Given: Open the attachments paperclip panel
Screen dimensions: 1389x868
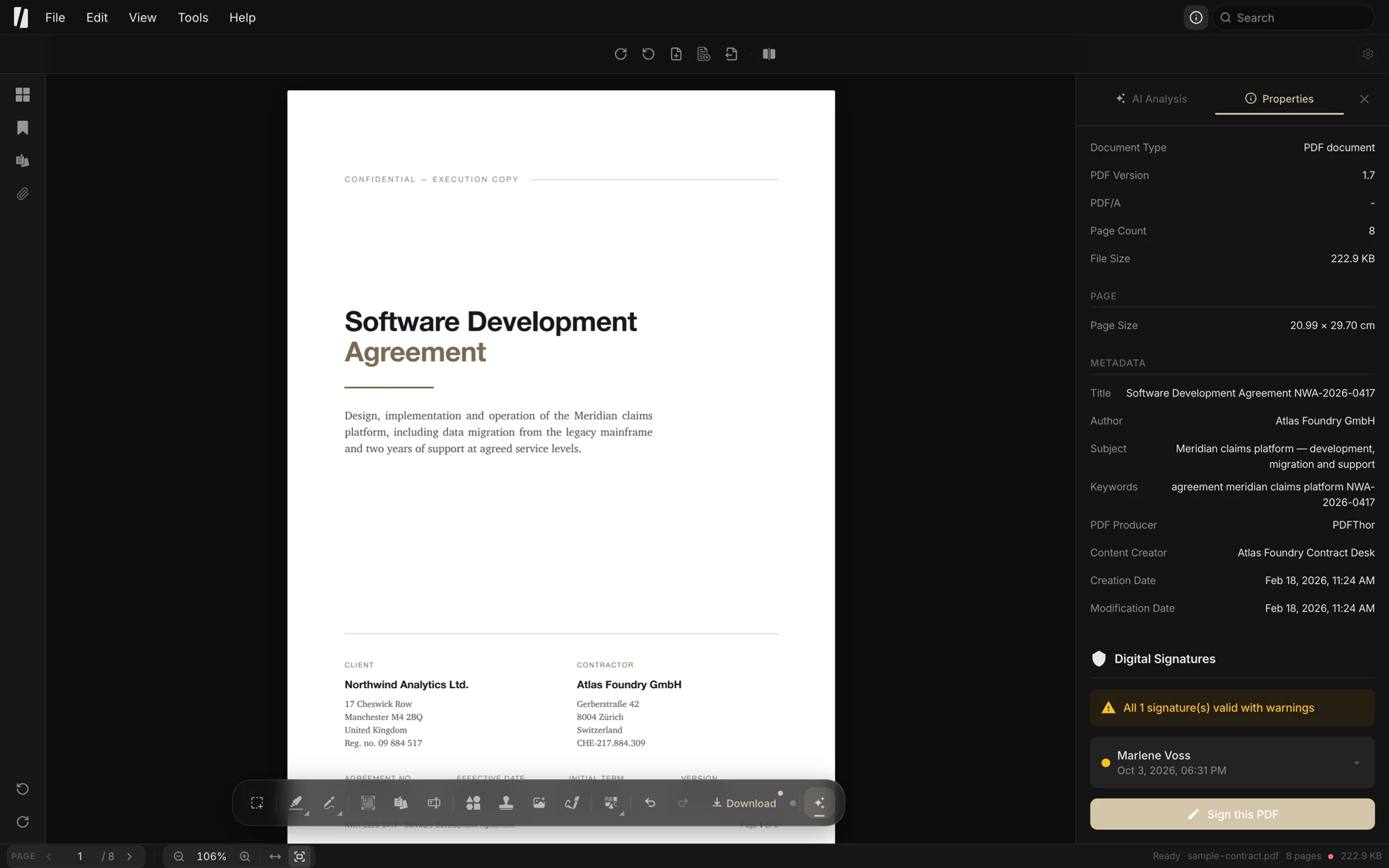Looking at the screenshot, I should click(x=23, y=194).
